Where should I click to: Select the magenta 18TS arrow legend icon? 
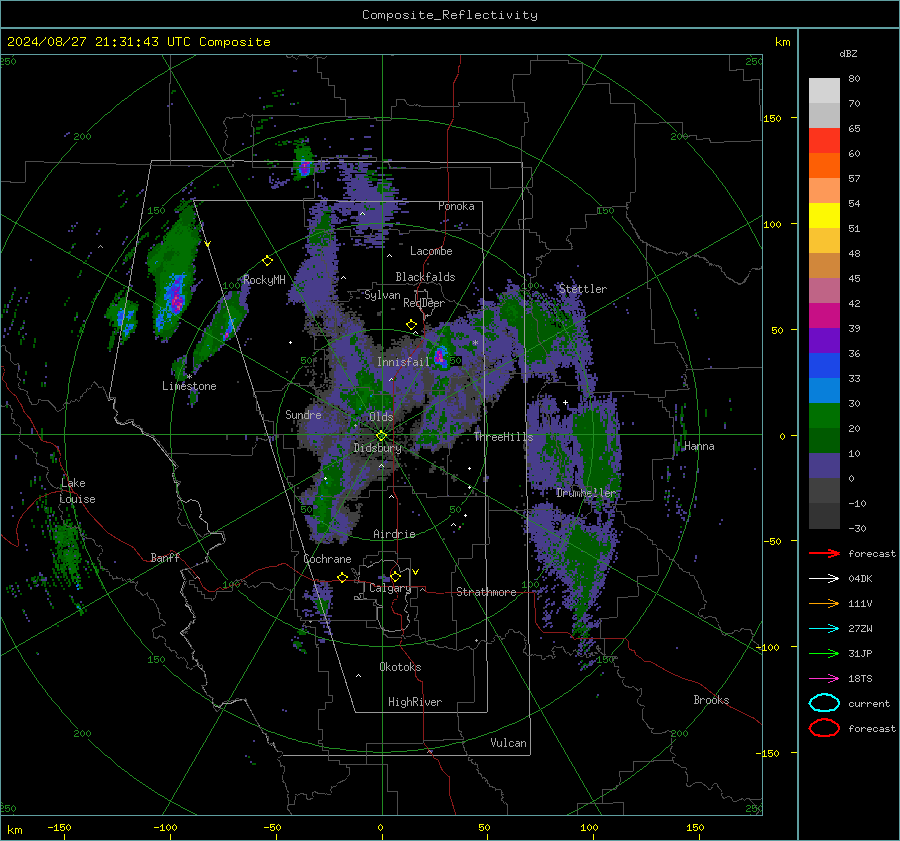(x=824, y=679)
